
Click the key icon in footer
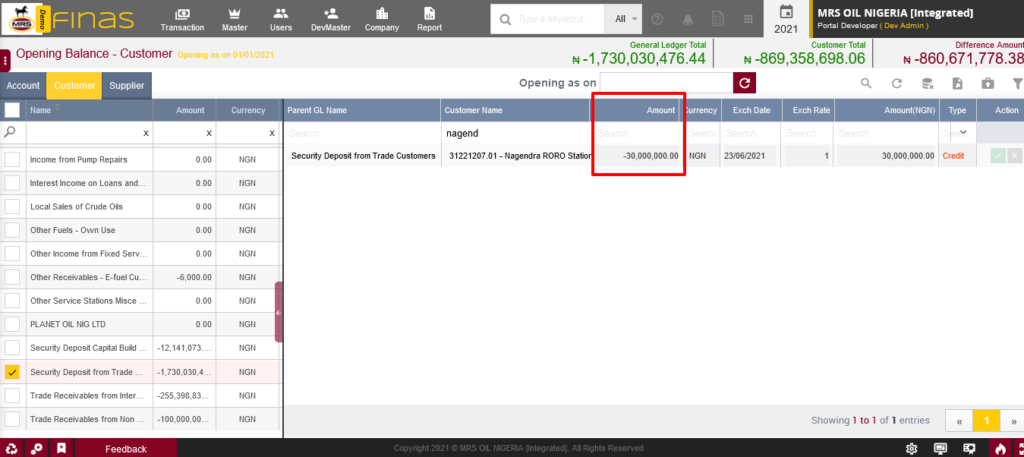pos(37,449)
